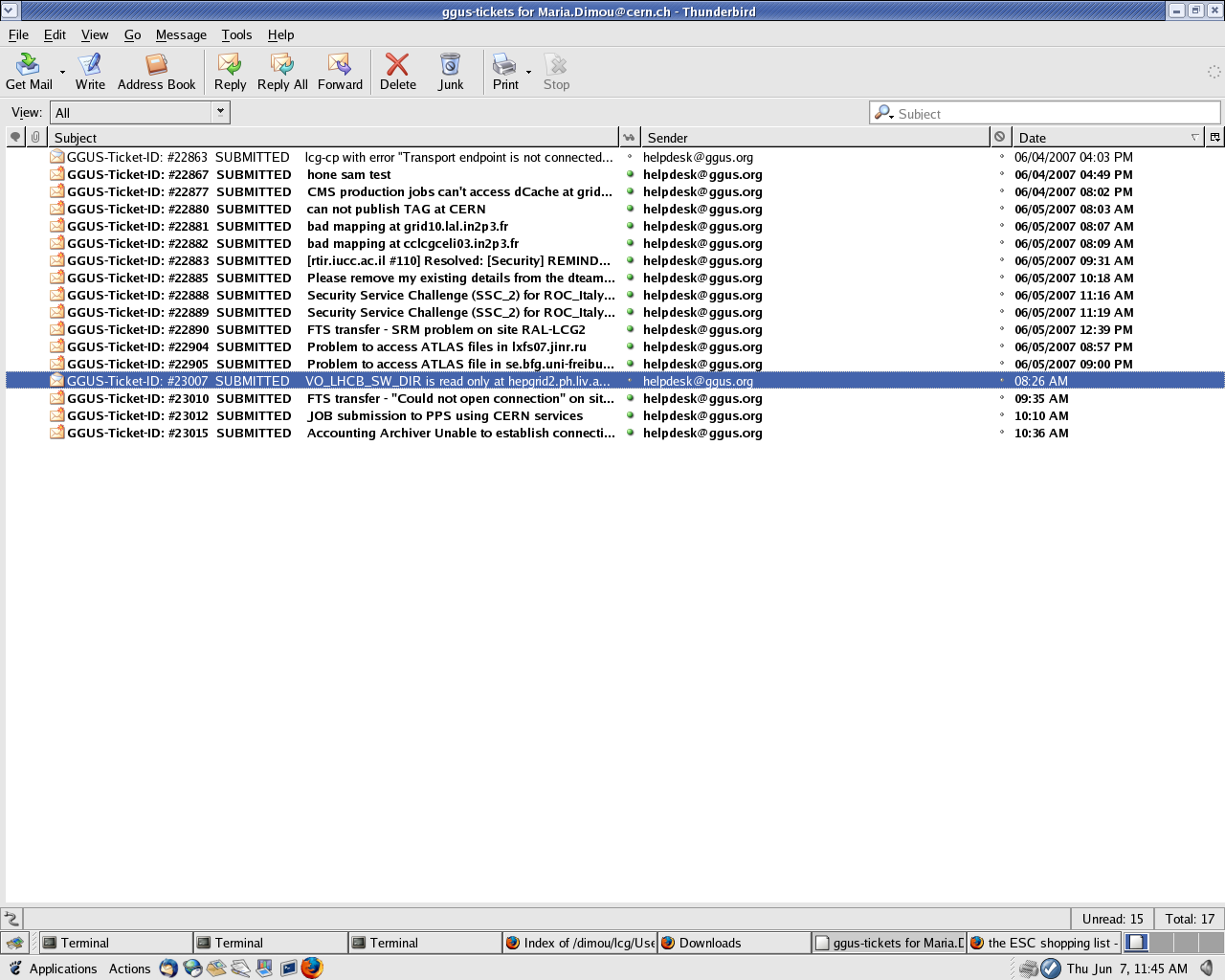This screenshot has height=980, width=1225.
Task: Sort messages by Sender column header
Action: click(813, 138)
